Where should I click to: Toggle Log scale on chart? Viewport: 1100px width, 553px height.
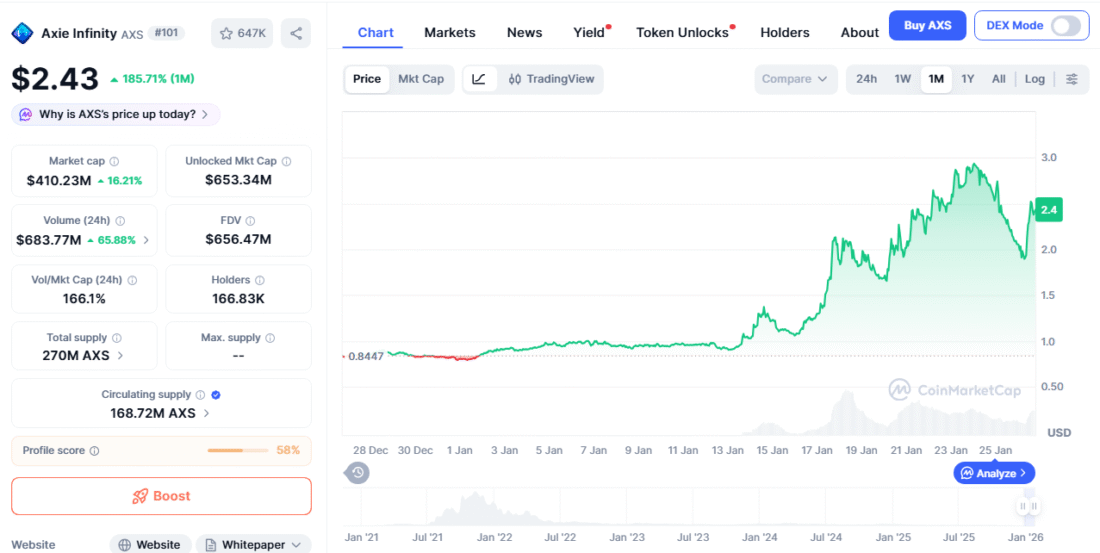tap(1035, 79)
